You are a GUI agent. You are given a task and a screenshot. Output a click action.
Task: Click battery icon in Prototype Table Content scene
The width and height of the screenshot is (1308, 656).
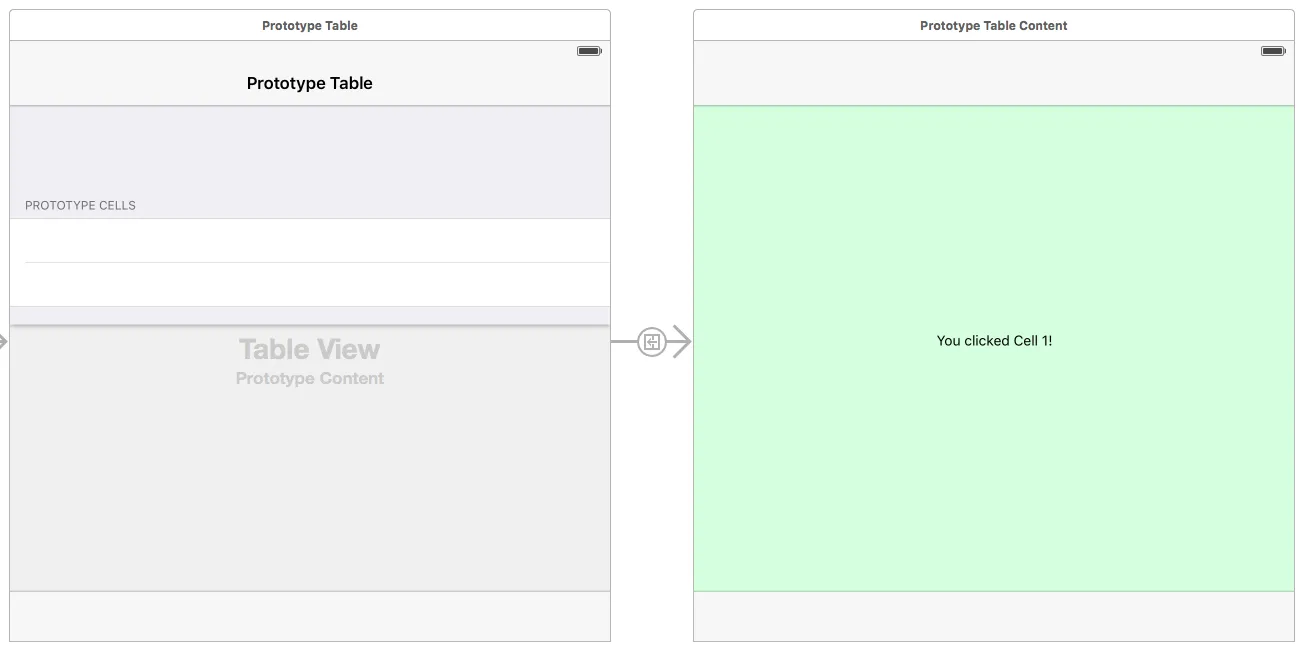[1273, 51]
